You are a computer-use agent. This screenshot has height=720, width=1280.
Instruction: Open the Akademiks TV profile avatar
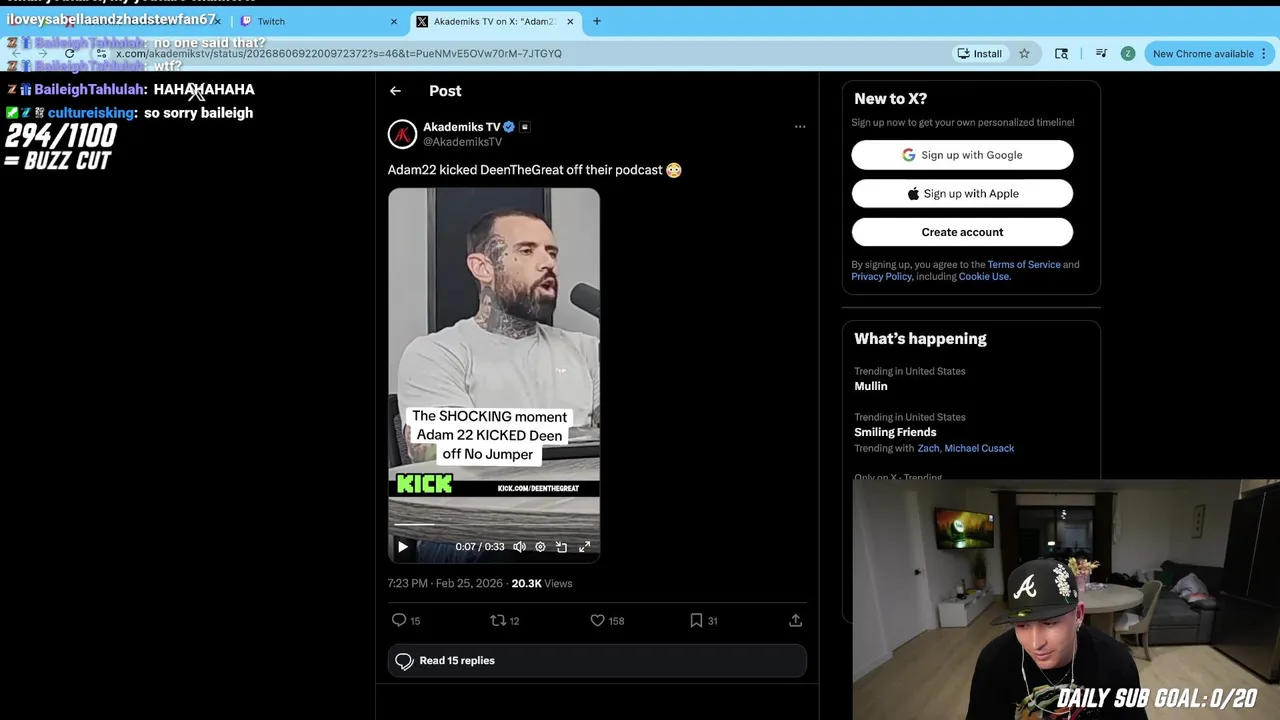pyautogui.click(x=402, y=134)
